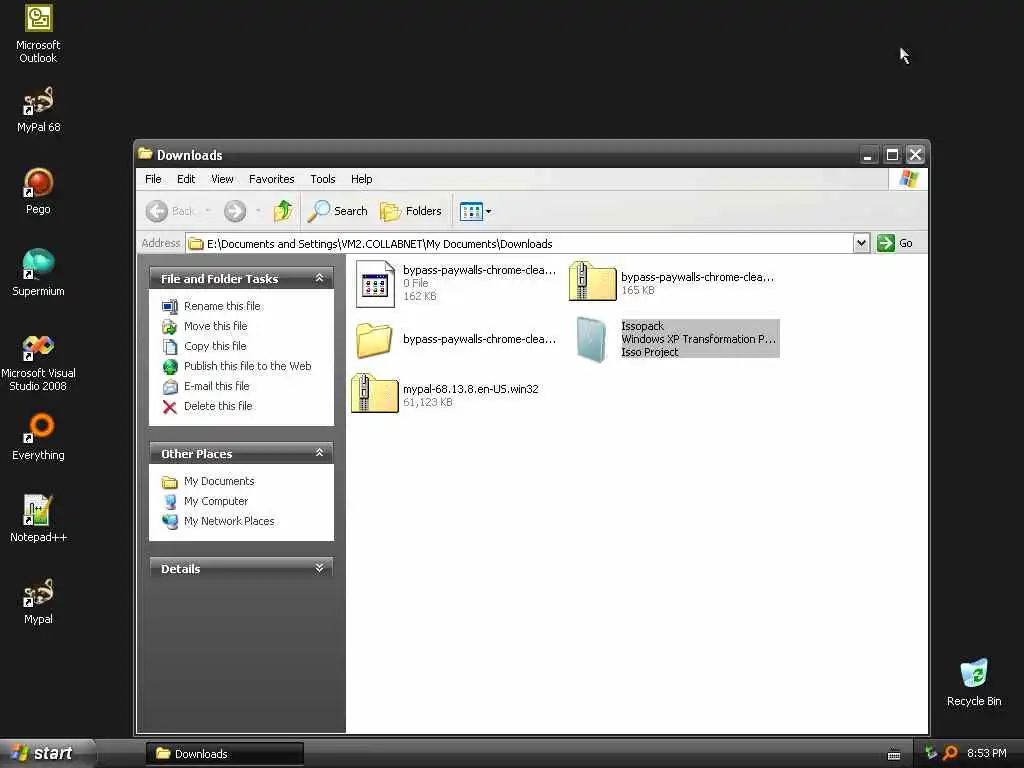This screenshot has width=1024, height=768.
Task: Select the 162 KB bypass-paywalls file
Action: (x=456, y=283)
